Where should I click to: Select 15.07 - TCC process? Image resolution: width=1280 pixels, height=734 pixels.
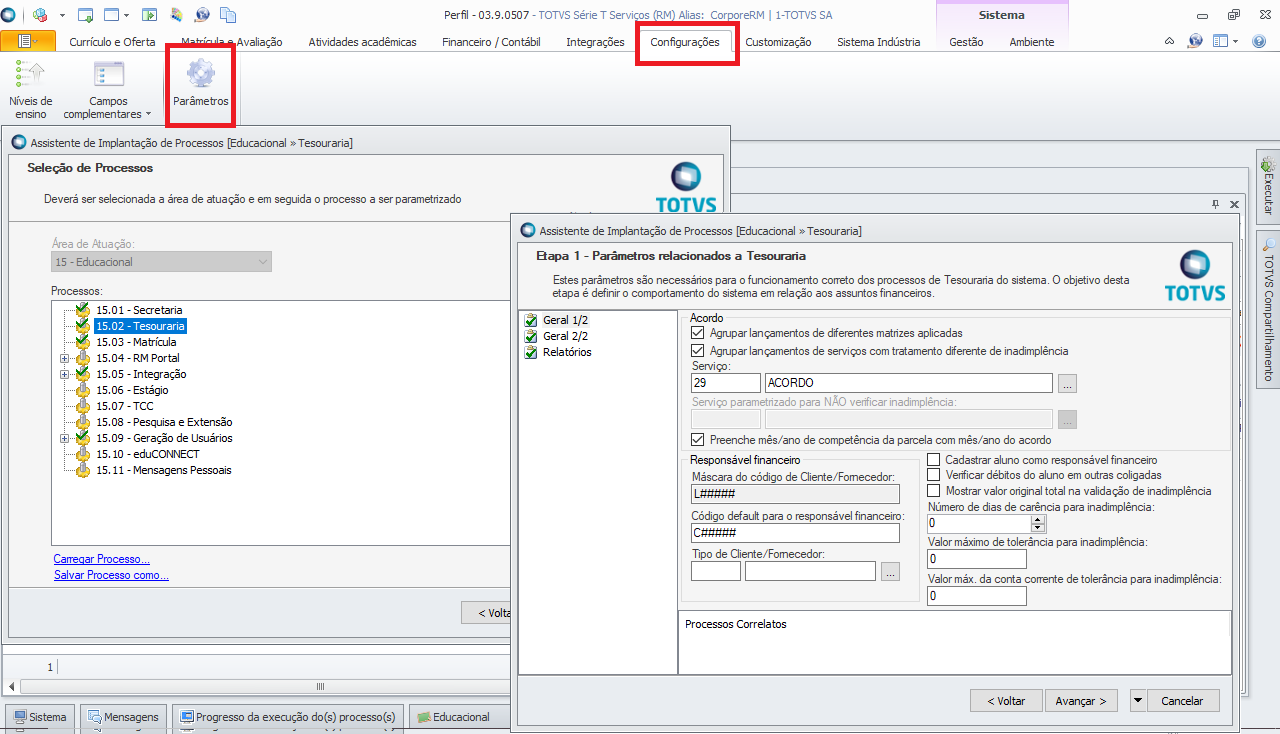pos(124,406)
